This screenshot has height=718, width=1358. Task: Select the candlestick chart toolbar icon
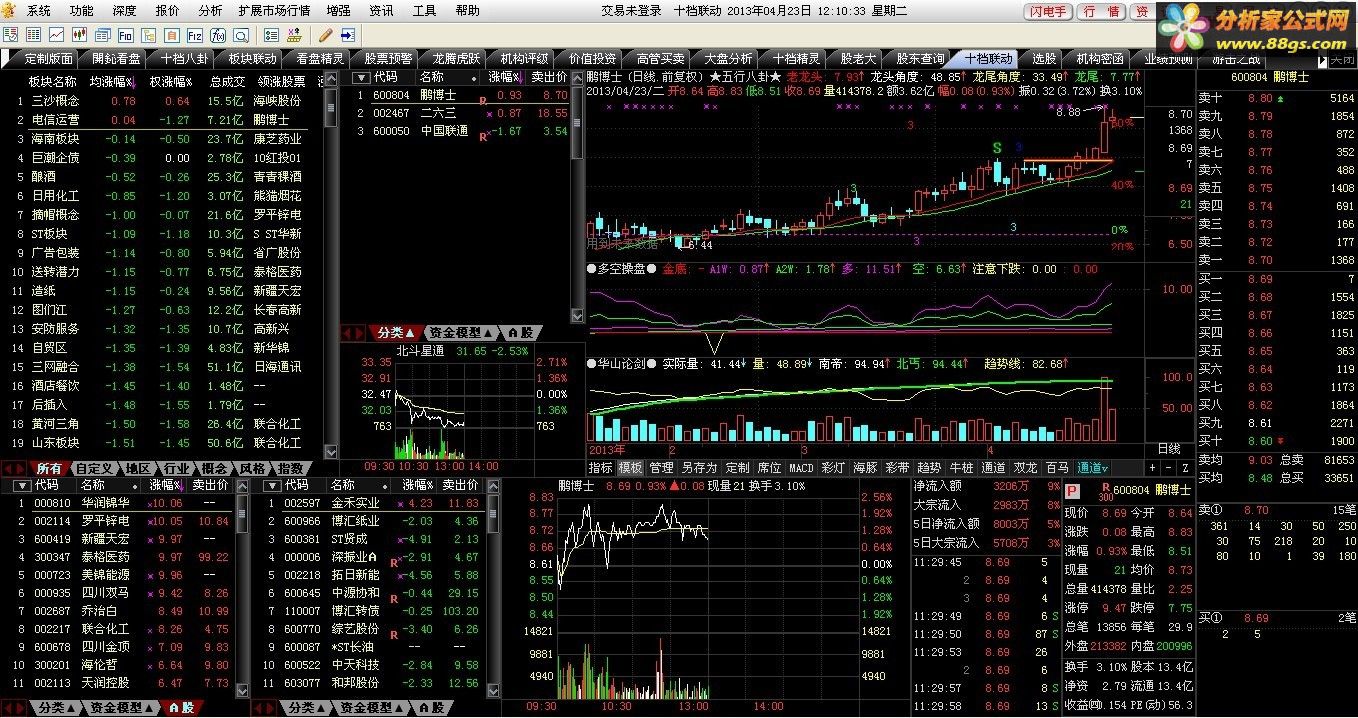[79, 35]
